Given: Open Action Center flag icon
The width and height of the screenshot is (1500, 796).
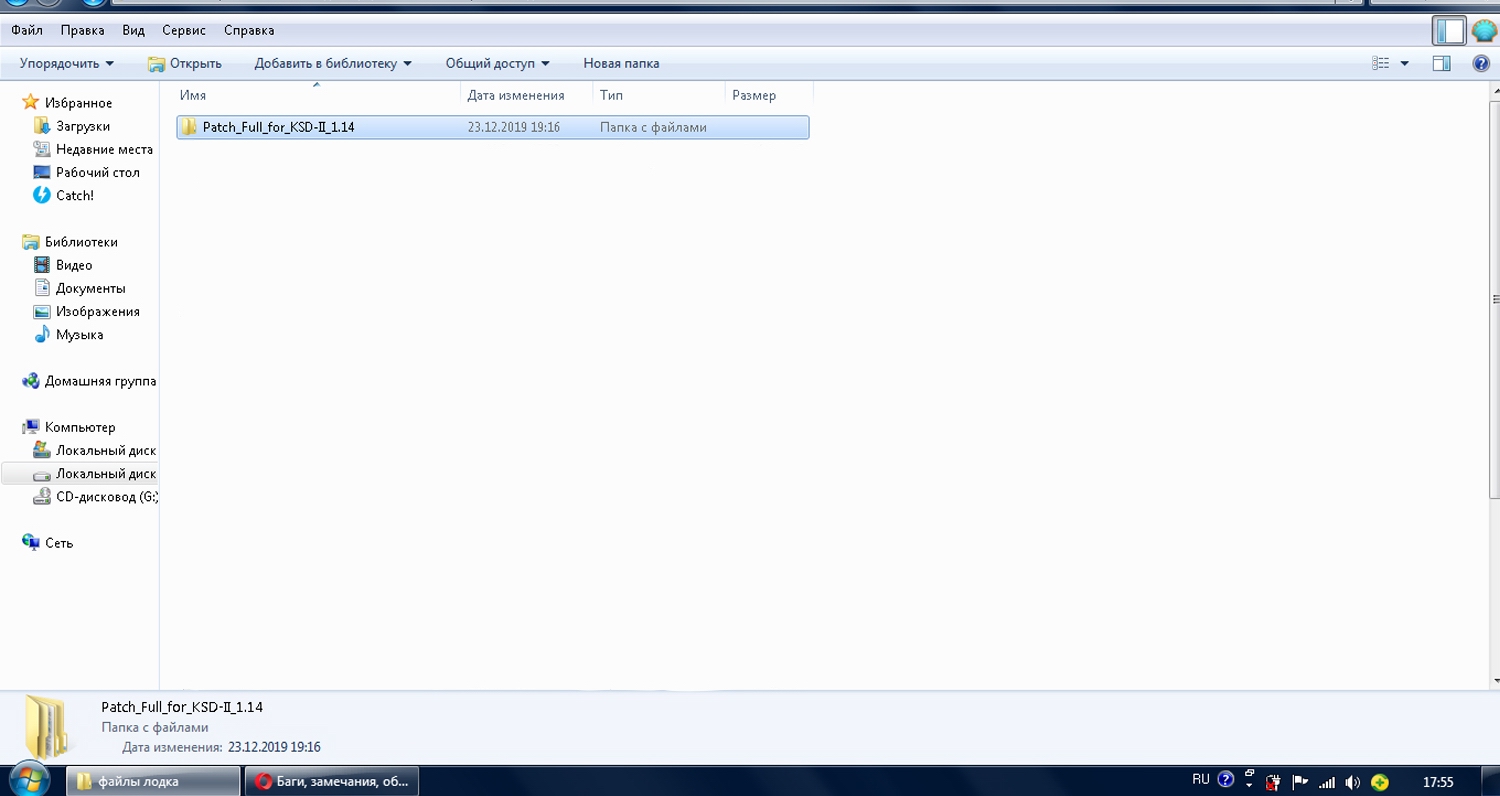Looking at the screenshot, I should tap(1300, 782).
